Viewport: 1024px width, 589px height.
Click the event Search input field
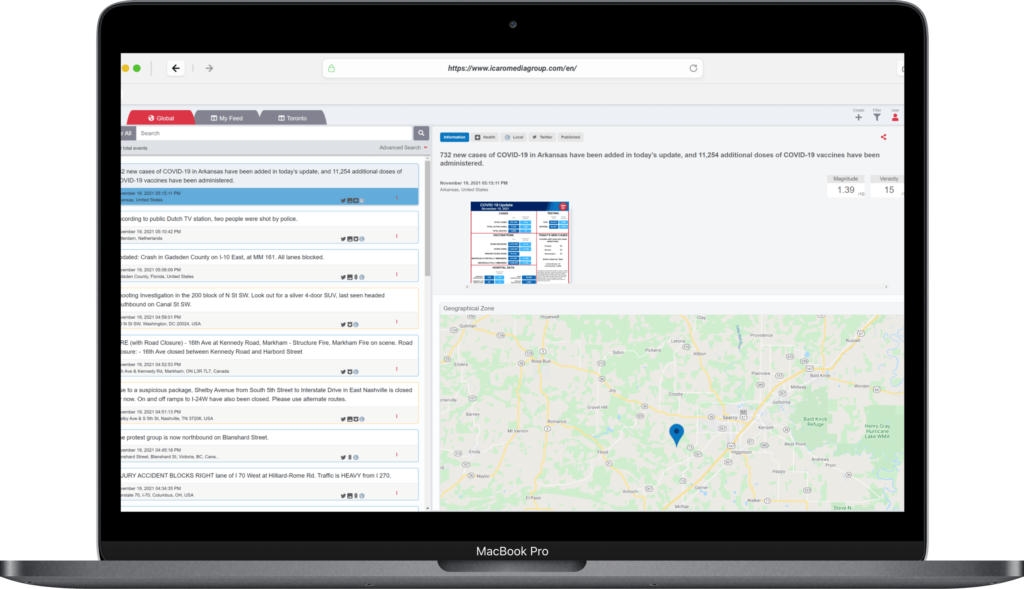pos(274,133)
